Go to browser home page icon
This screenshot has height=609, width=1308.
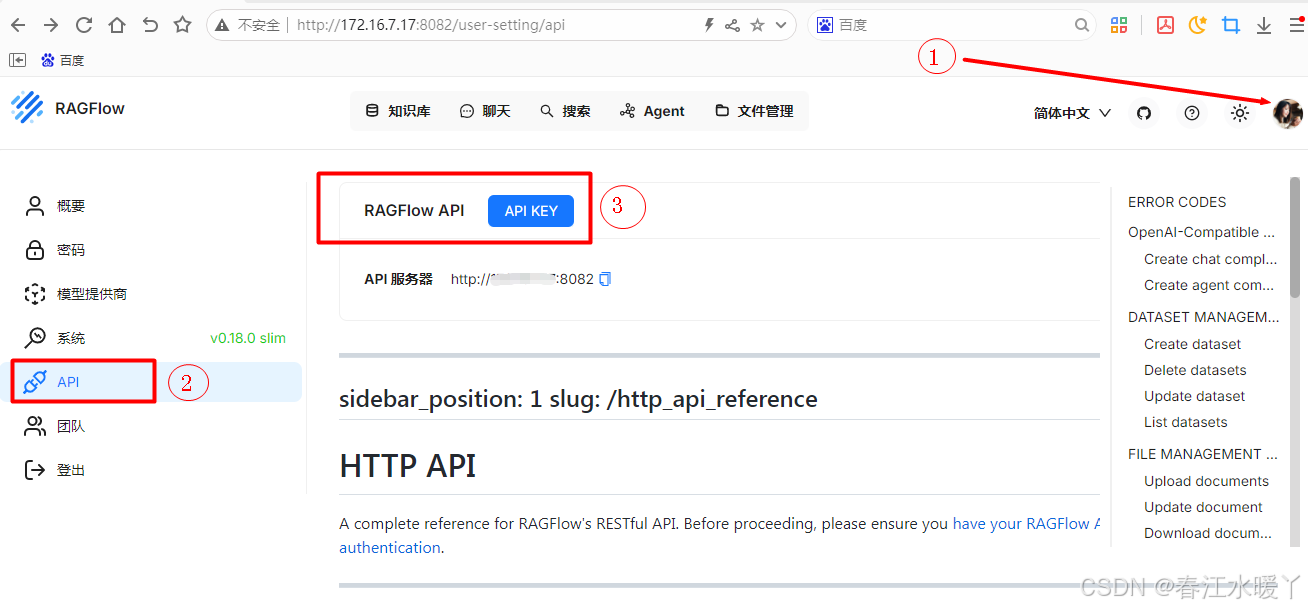point(117,25)
